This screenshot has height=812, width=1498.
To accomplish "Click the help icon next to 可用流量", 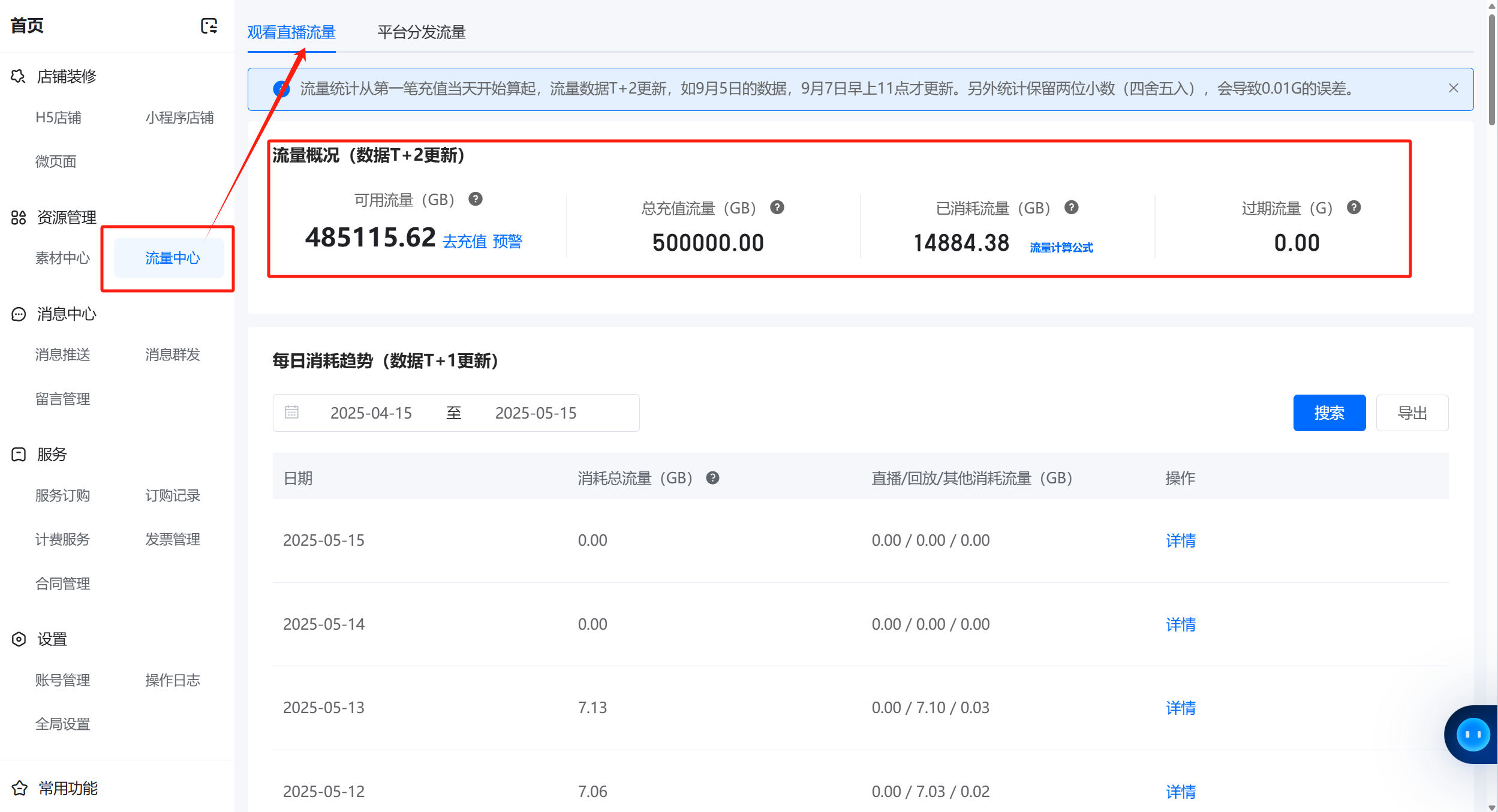I will pyautogui.click(x=476, y=199).
